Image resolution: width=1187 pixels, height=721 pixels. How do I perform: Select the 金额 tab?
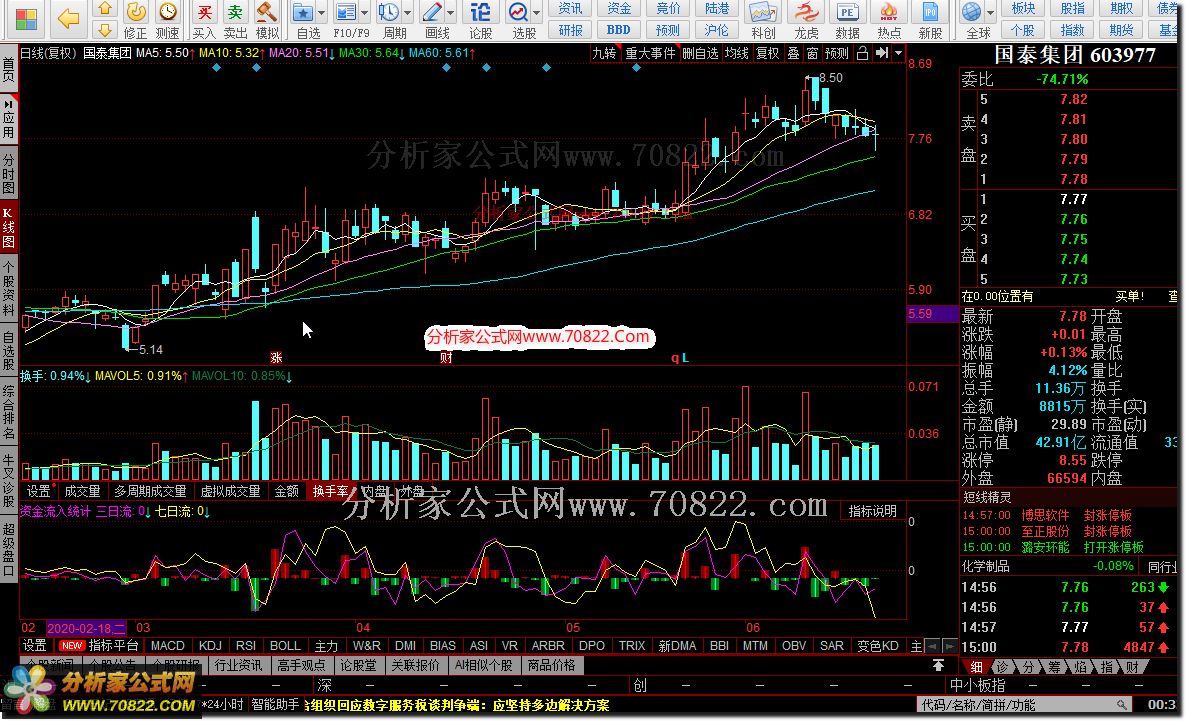click(286, 491)
